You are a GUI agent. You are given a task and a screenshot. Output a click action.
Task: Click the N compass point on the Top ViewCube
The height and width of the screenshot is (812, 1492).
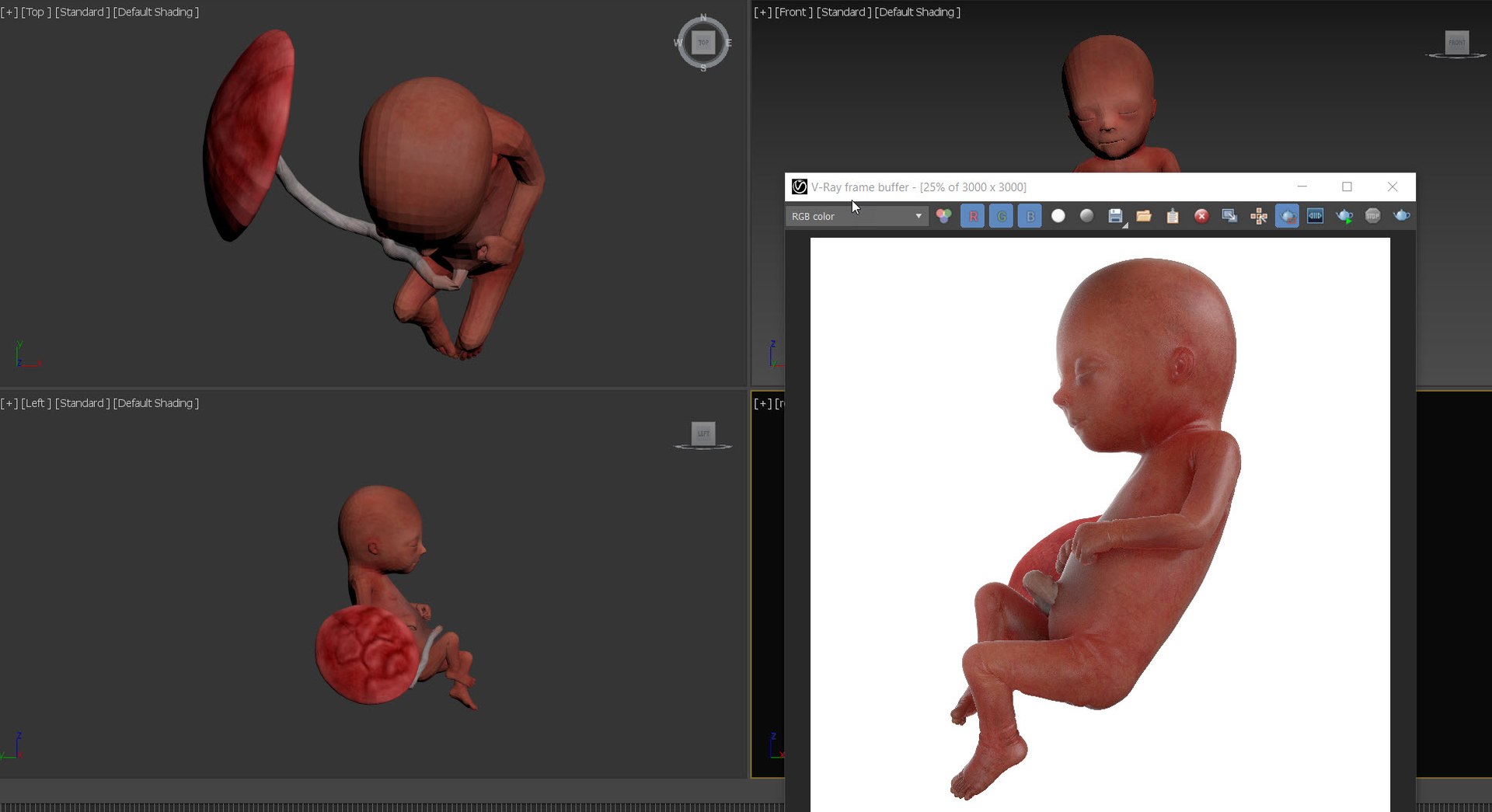(703, 17)
